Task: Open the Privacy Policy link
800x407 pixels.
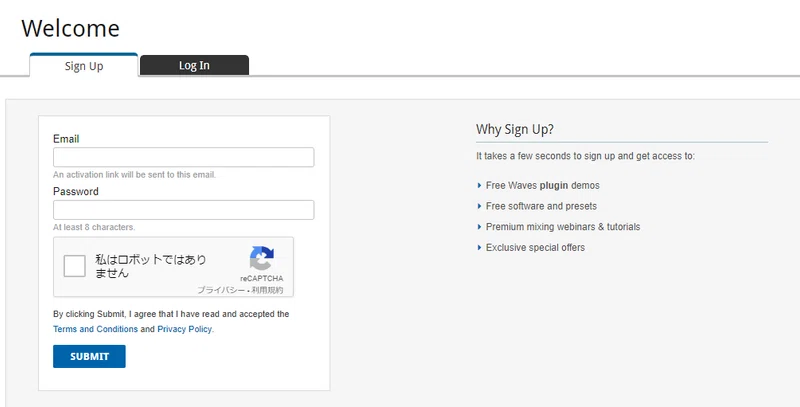Action: pyautogui.click(x=185, y=329)
